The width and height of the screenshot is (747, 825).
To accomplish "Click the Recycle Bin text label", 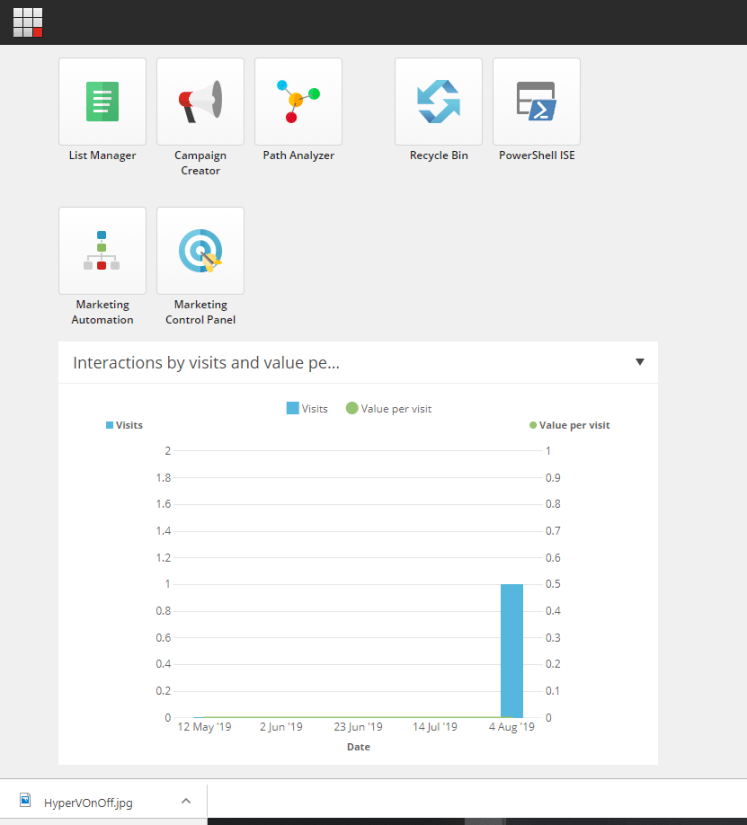I will (438, 156).
